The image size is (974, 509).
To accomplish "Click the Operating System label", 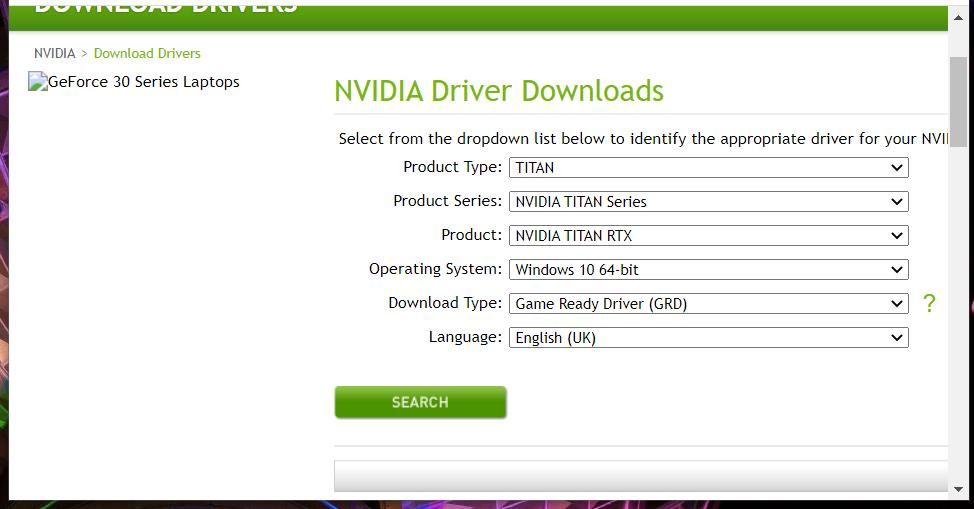I will point(435,269).
